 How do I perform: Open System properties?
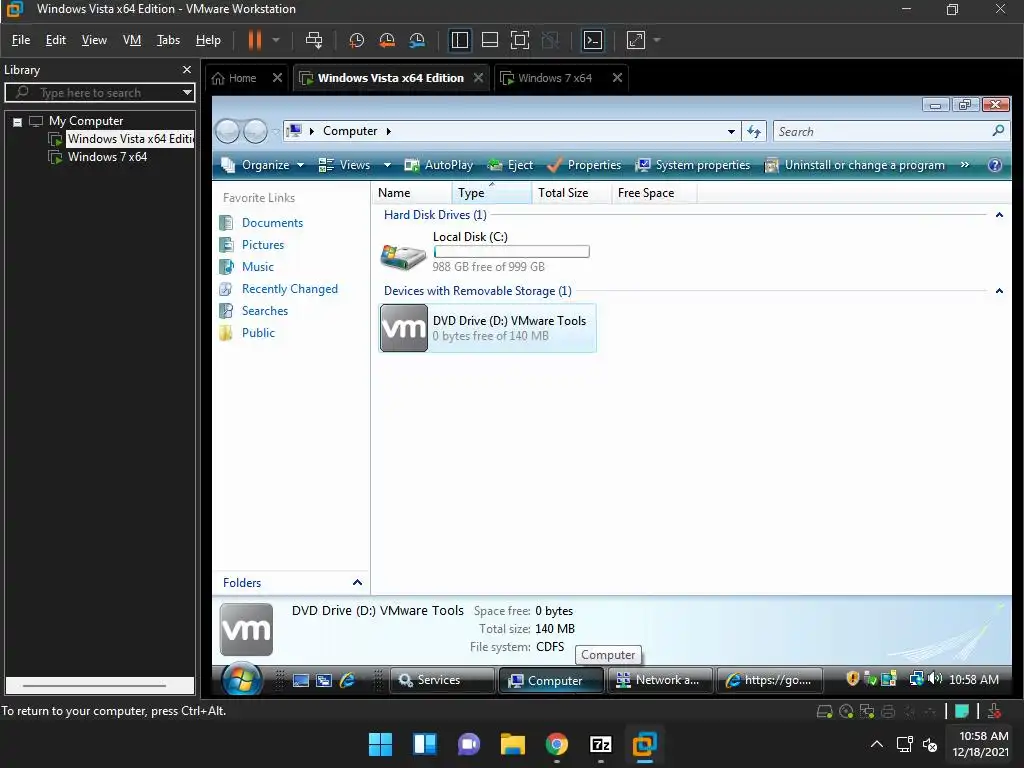pos(693,165)
